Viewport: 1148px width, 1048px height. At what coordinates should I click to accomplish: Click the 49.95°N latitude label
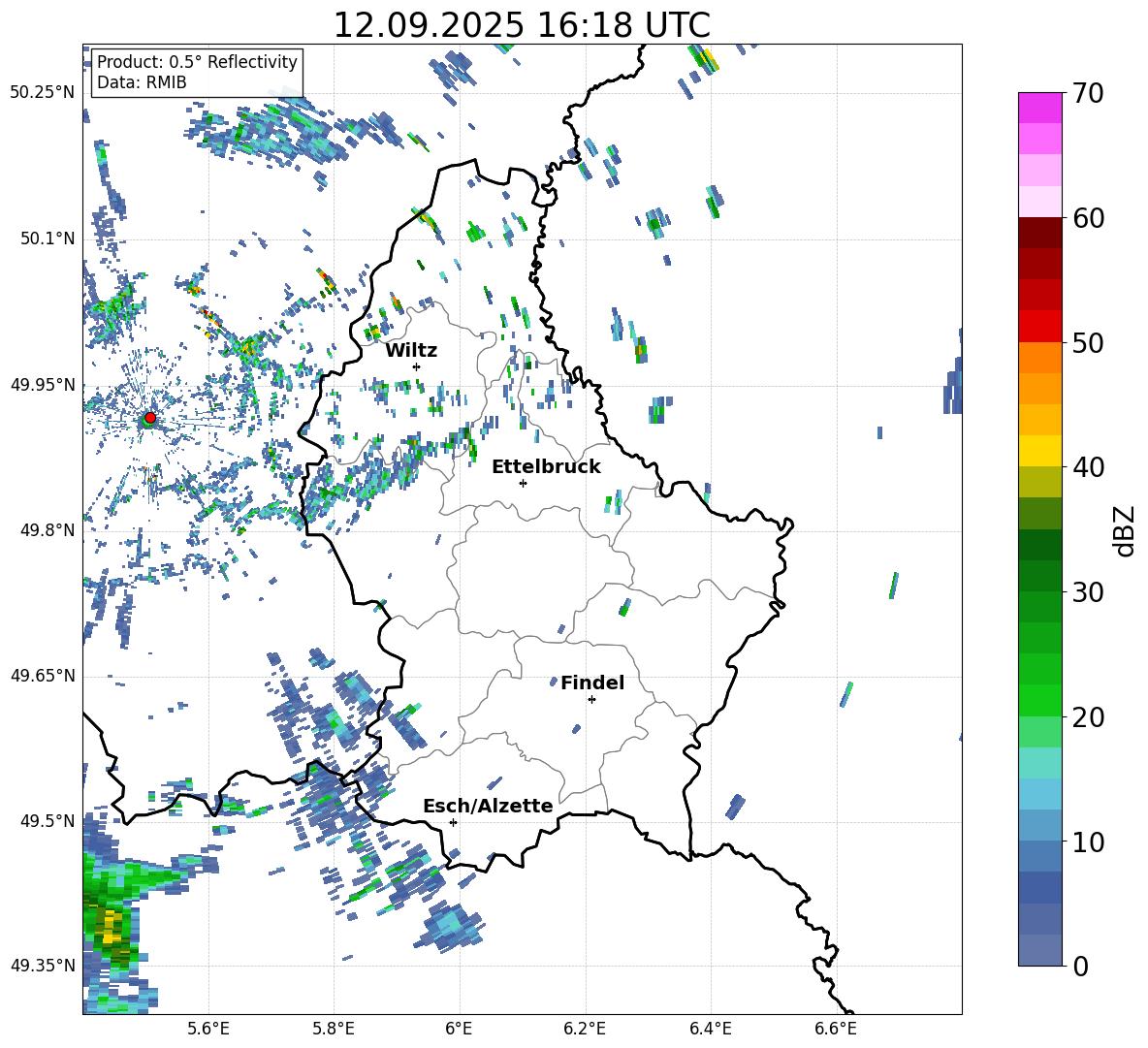point(43,385)
